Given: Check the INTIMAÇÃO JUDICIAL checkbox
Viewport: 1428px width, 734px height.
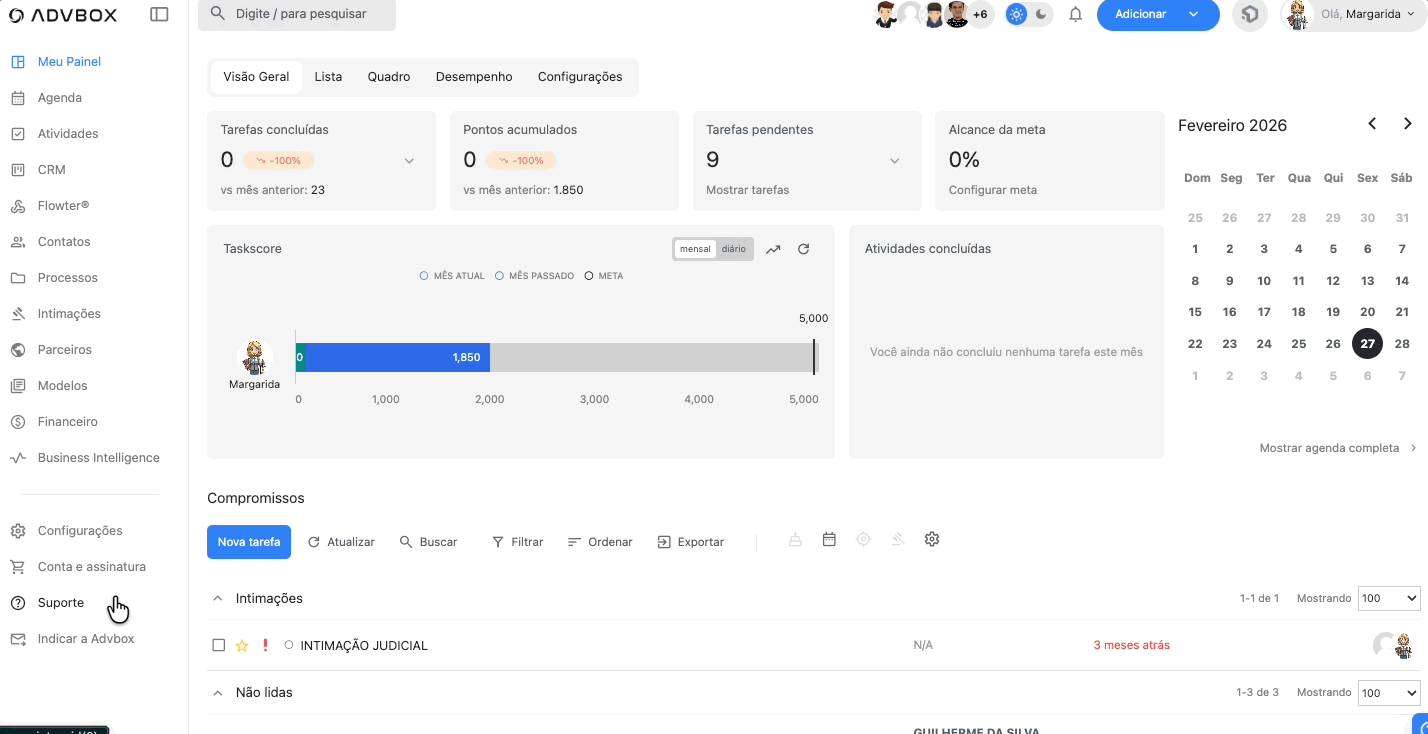Looking at the screenshot, I should click(219, 646).
